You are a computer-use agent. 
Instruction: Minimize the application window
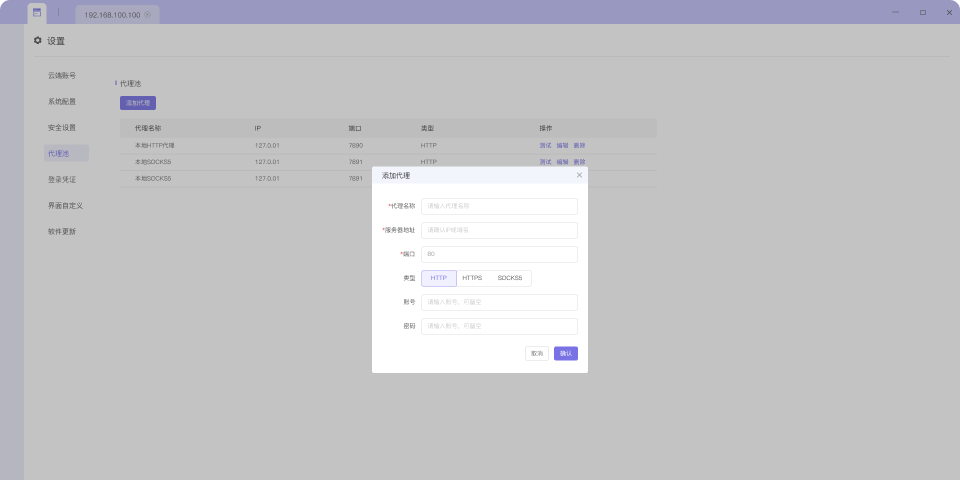[896, 12]
